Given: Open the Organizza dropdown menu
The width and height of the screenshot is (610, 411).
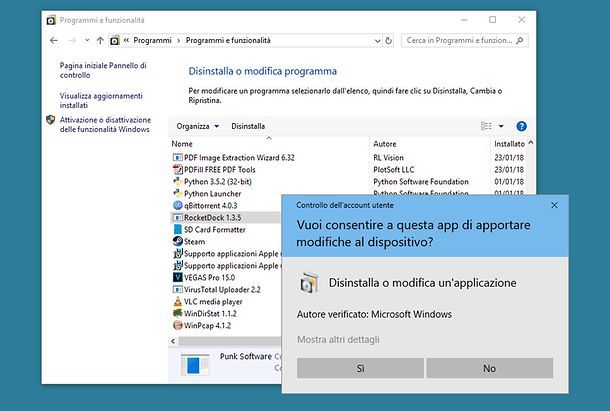Looking at the screenshot, I should [x=198, y=126].
